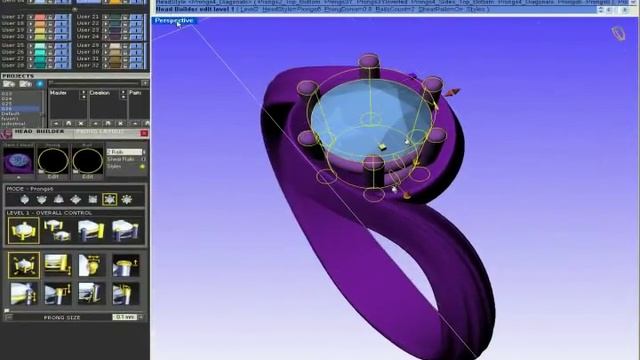Click the third icon in bottom control row
The height and width of the screenshot is (360, 640).
tap(91, 293)
